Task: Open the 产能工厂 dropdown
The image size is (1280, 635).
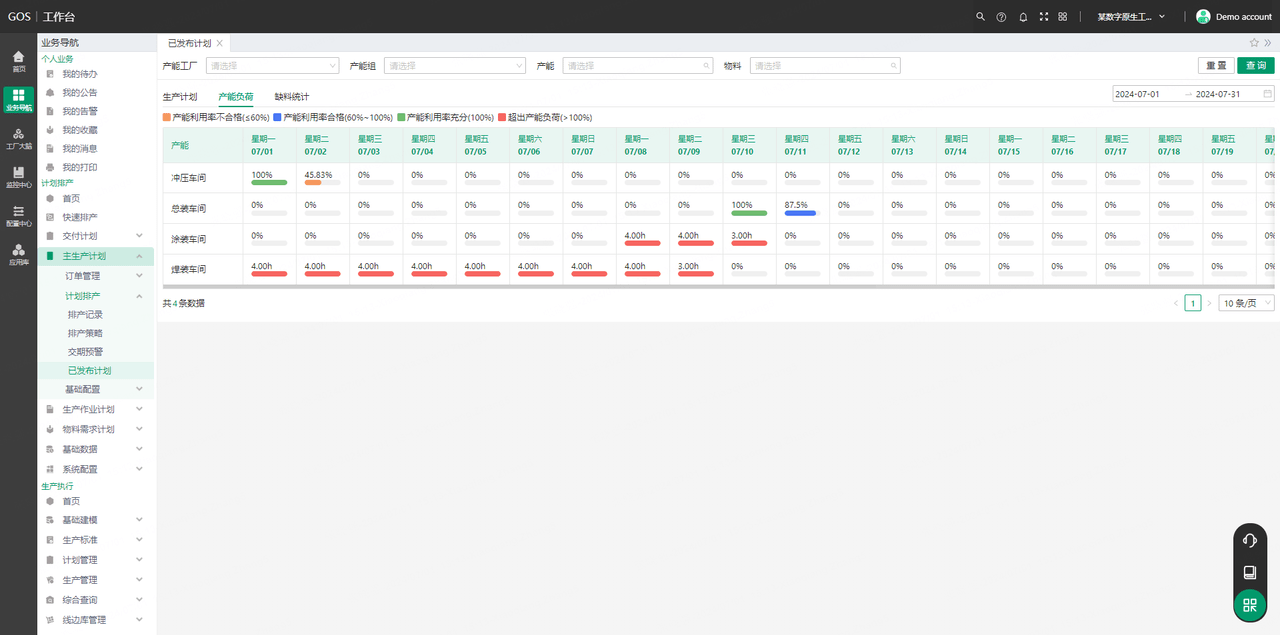Action: click(272, 66)
